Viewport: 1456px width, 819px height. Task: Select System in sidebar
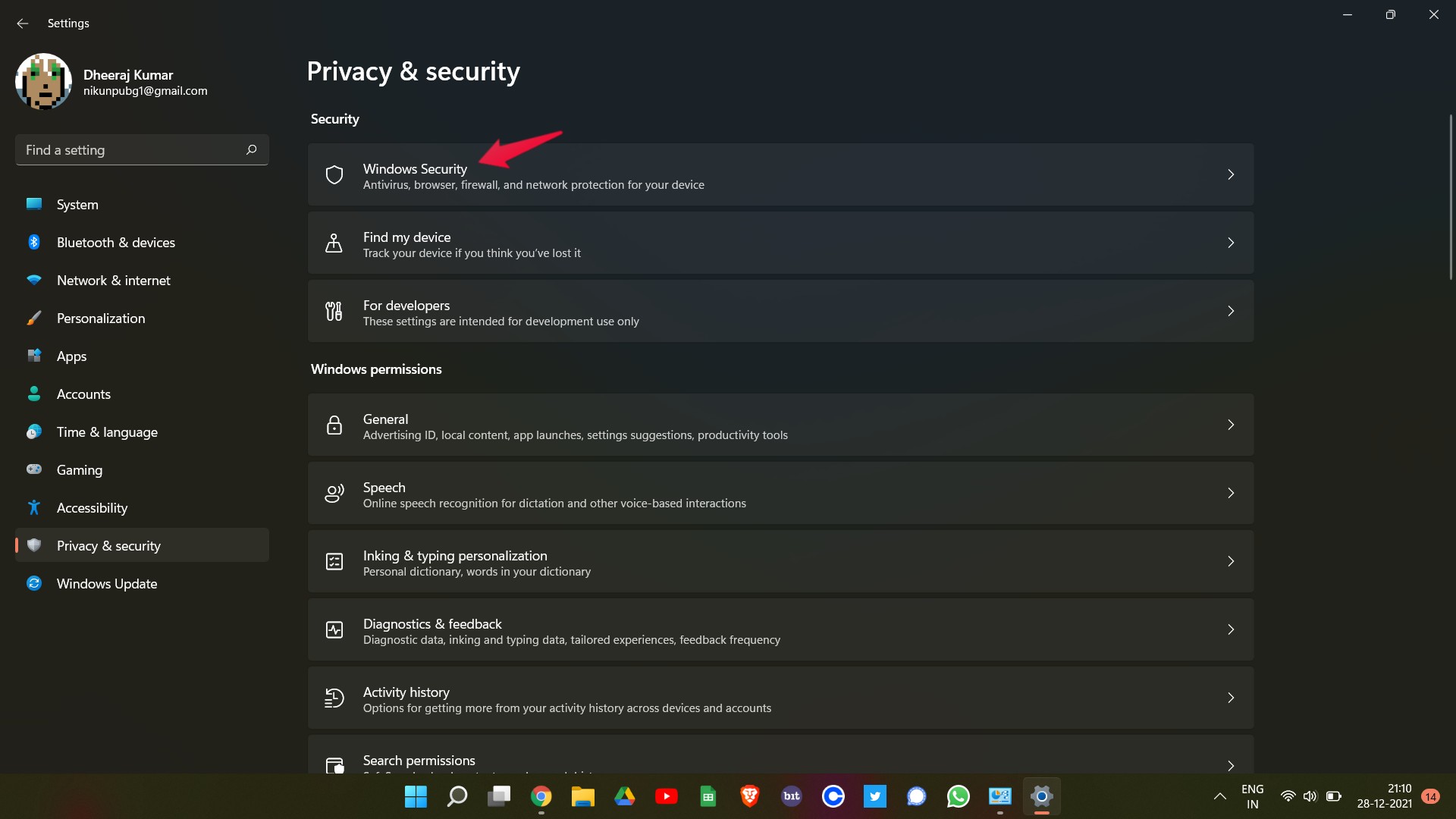coord(142,205)
